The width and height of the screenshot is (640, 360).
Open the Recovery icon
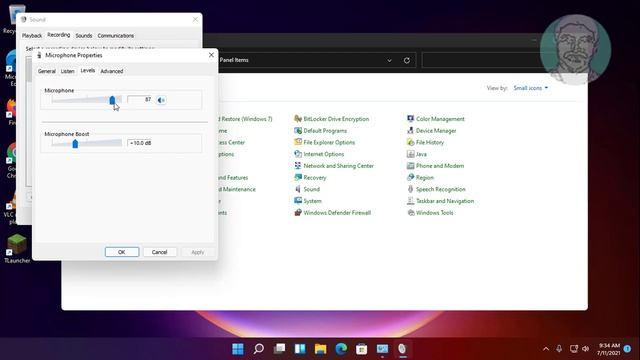coord(298,178)
